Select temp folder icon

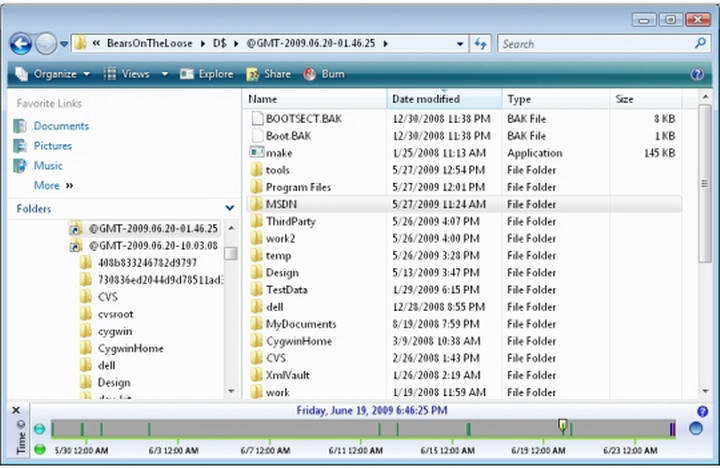point(257,255)
